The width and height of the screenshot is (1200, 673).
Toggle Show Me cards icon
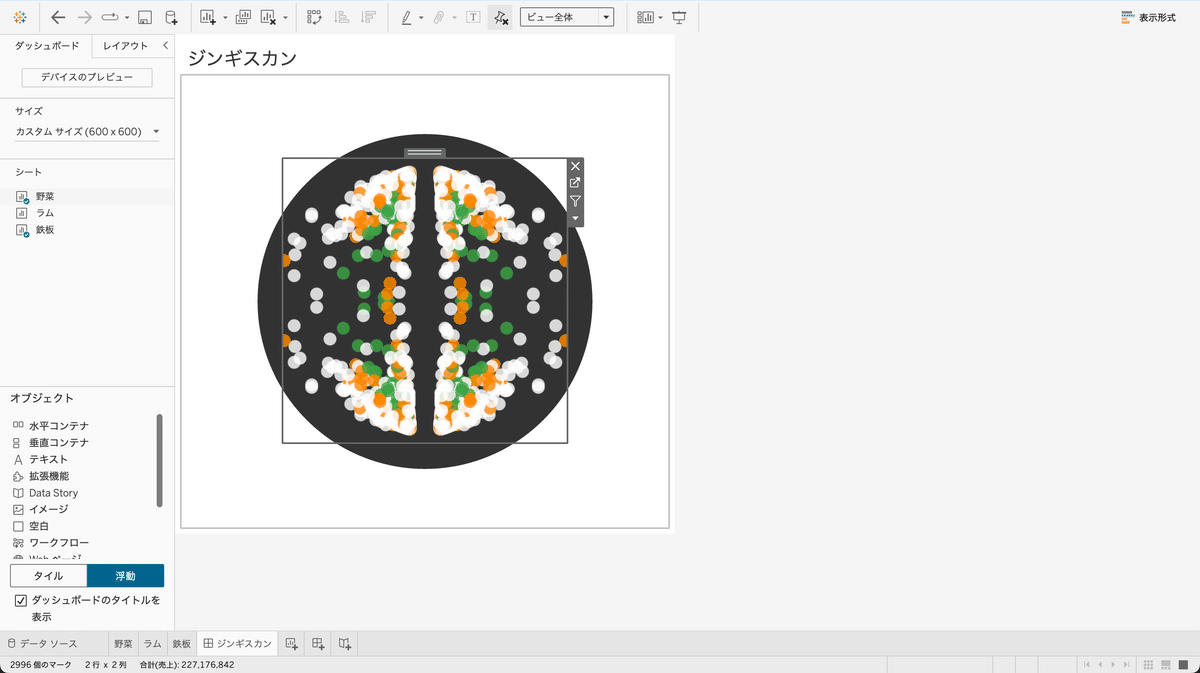[646, 17]
